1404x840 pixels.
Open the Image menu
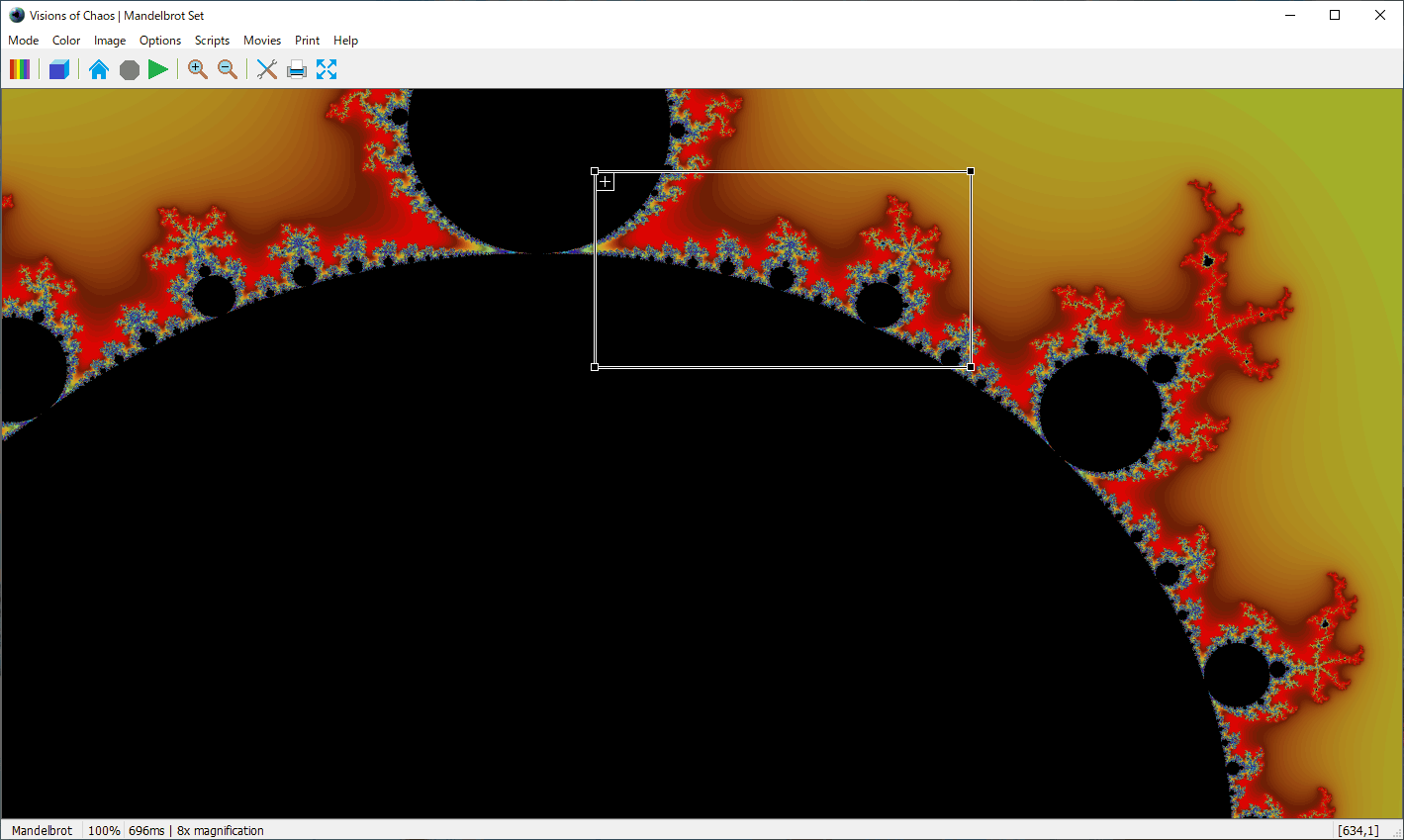tap(110, 41)
